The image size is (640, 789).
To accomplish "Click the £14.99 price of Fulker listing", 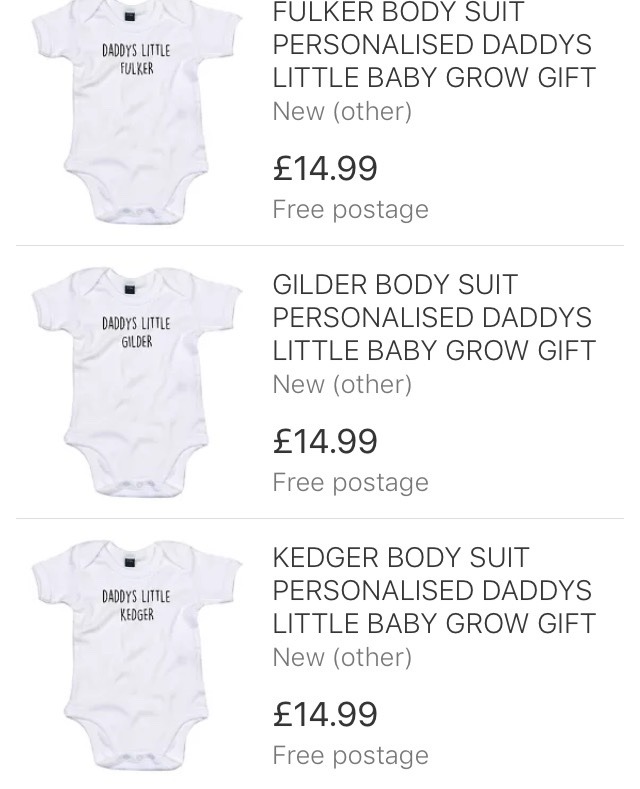I will 325,168.
